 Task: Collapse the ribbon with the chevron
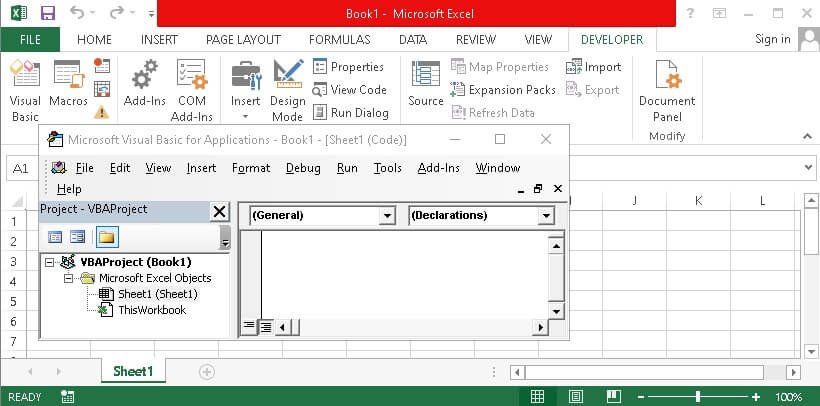(807, 136)
